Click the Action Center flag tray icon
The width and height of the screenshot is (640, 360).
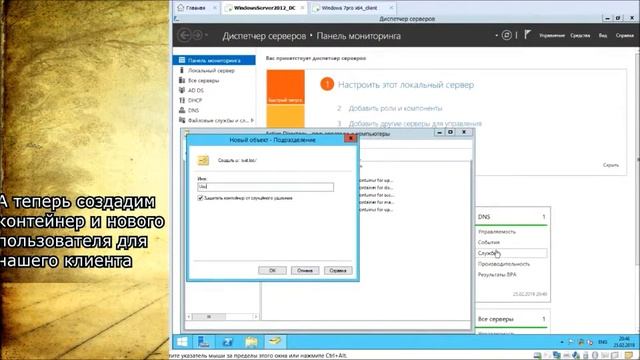pyautogui.click(x=571, y=342)
